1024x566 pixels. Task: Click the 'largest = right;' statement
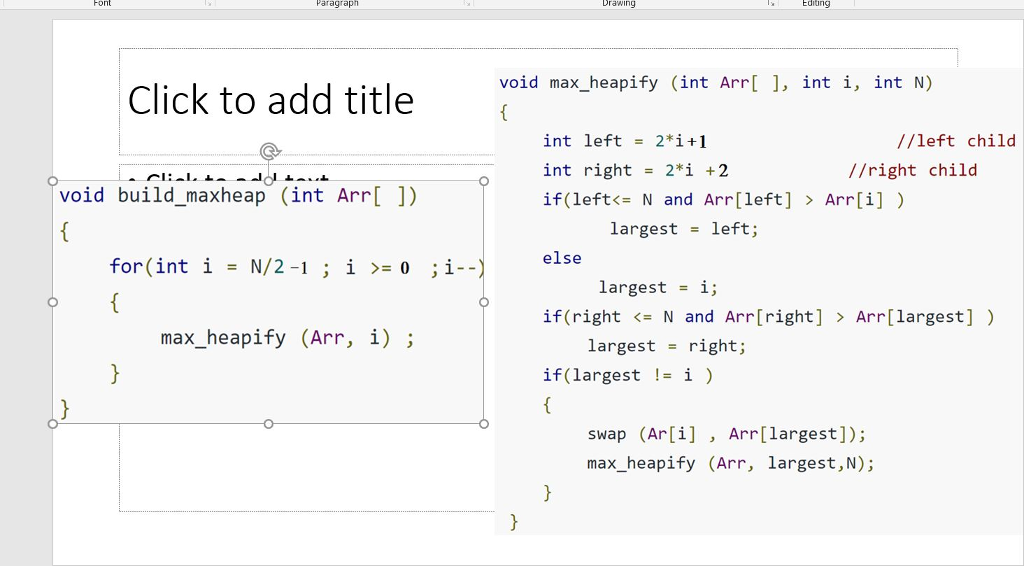(667, 346)
